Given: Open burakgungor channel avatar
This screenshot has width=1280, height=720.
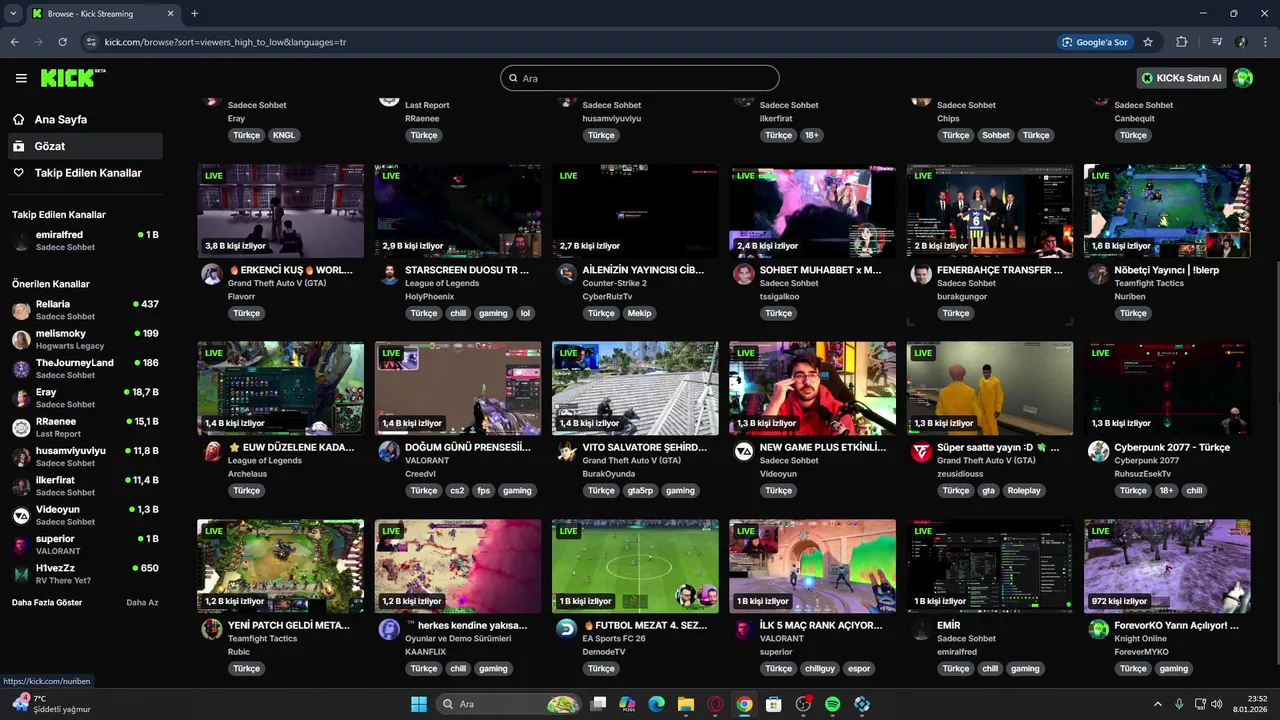Looking at the screenshot, I should click(921, 274).
